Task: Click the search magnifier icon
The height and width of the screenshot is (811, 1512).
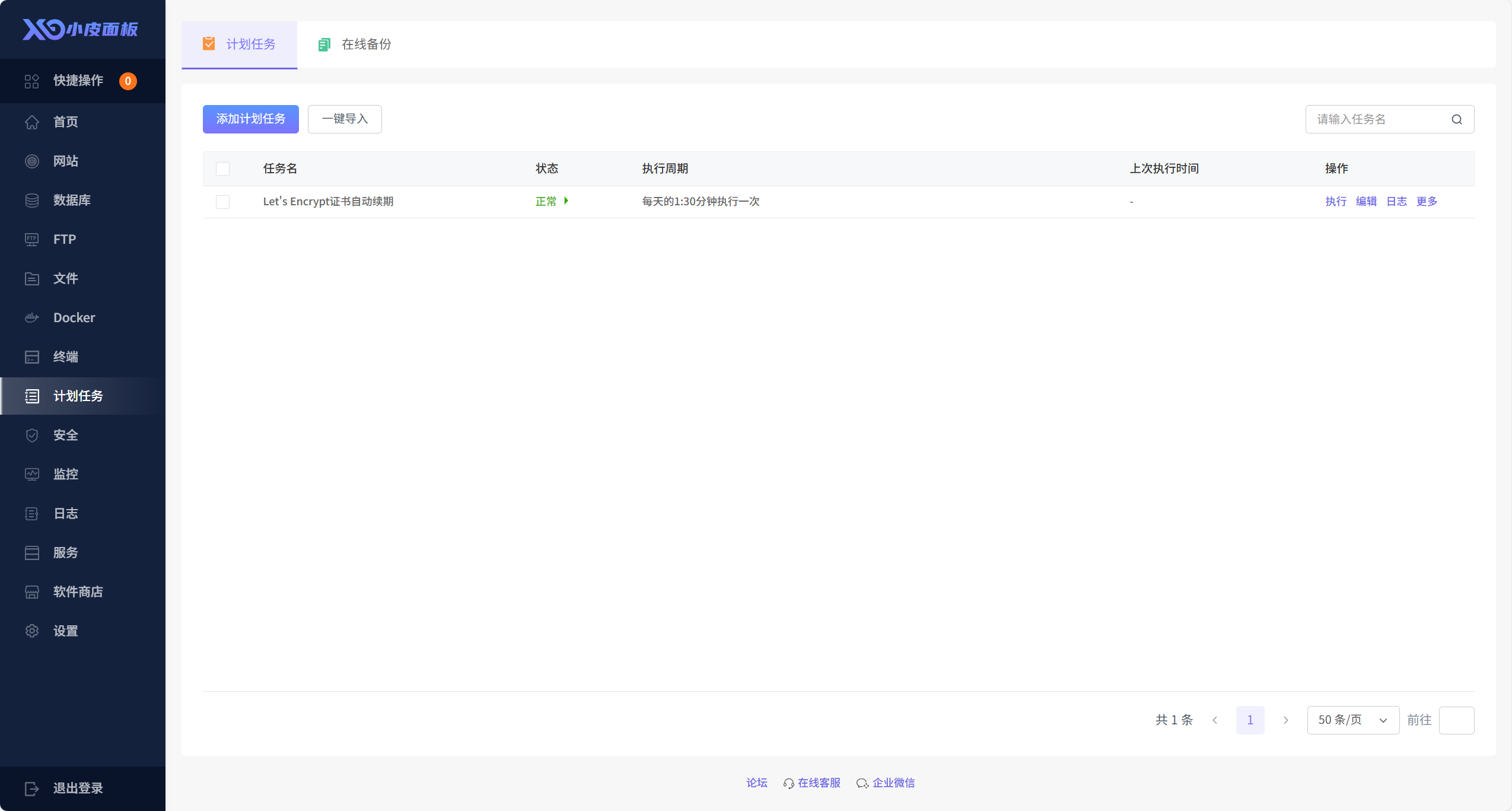Action: point(1456,119)
